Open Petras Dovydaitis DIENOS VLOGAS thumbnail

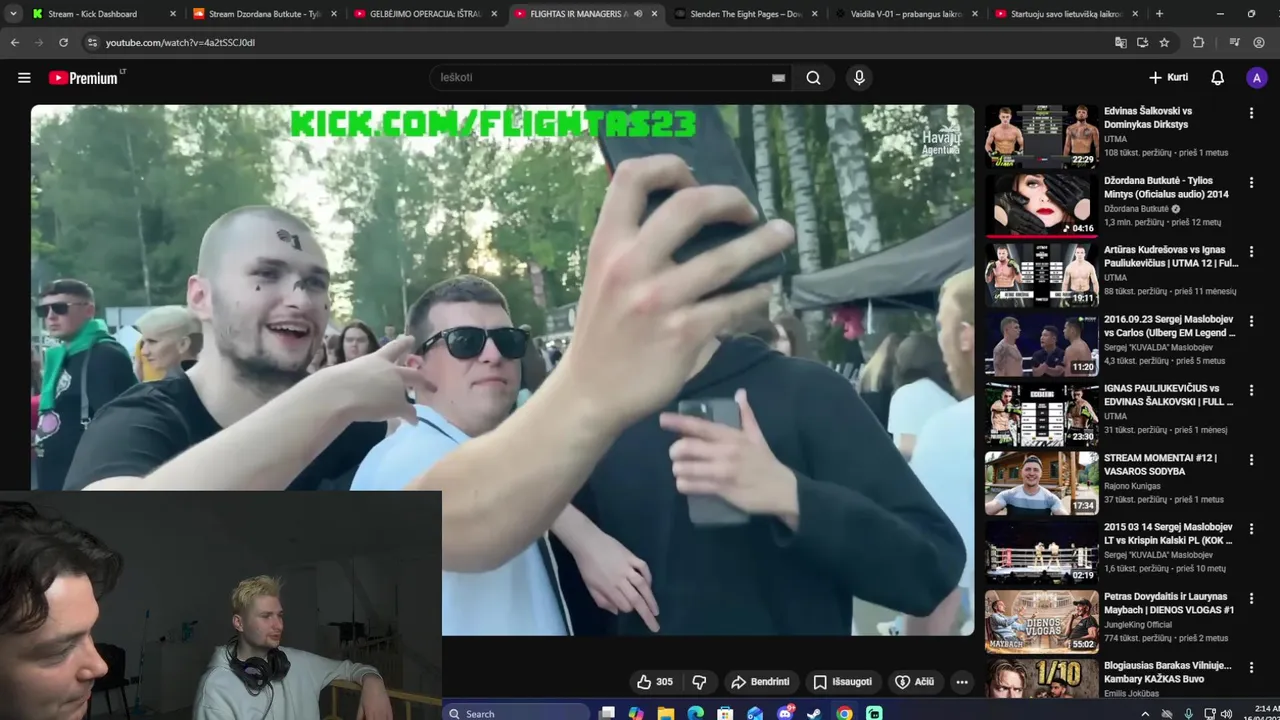click(x=1041, y=621)
